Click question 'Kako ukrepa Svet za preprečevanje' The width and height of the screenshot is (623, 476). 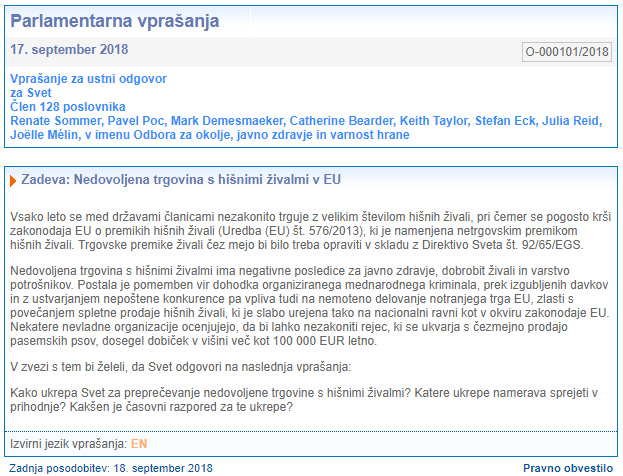pyautogui.click(x=210, y=393)
